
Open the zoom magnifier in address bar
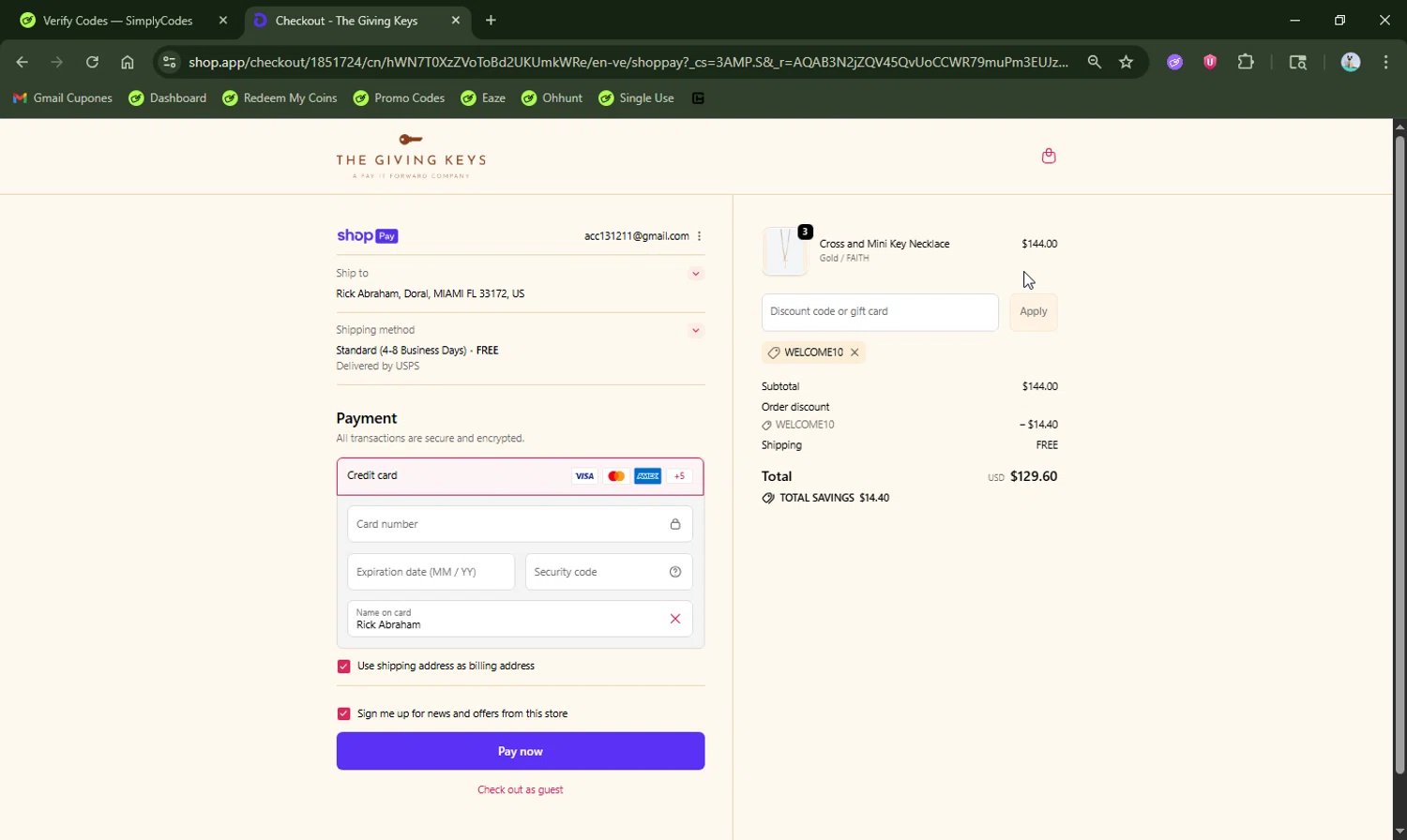1095,62
